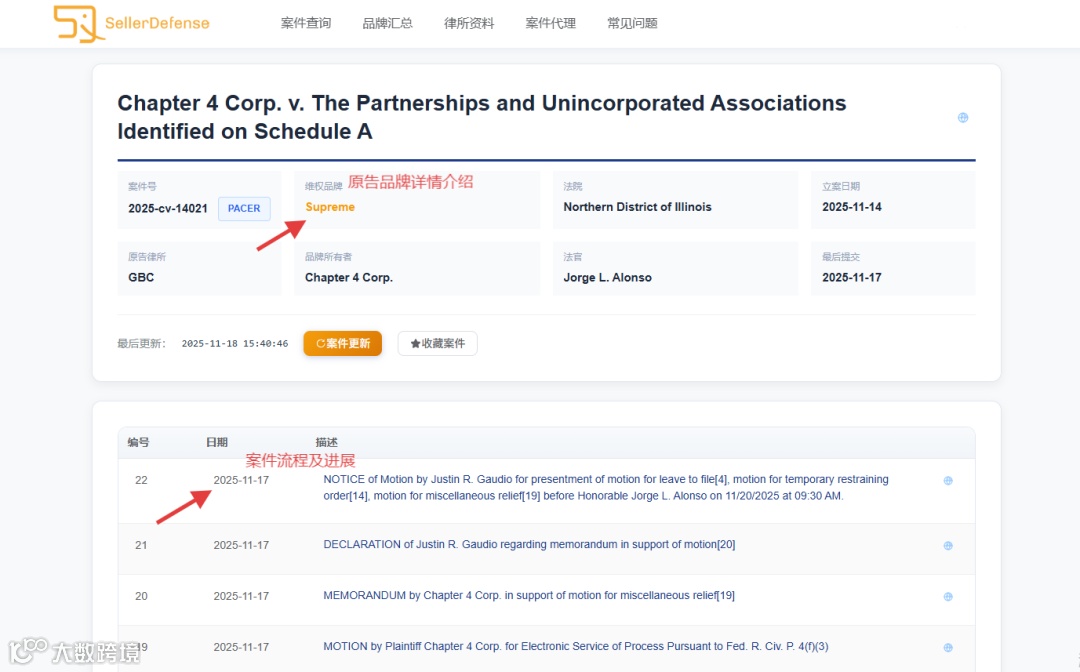1080x672 pixels.
Task: Select judge name Jorge L. Alonso
Action: [608, 277]
